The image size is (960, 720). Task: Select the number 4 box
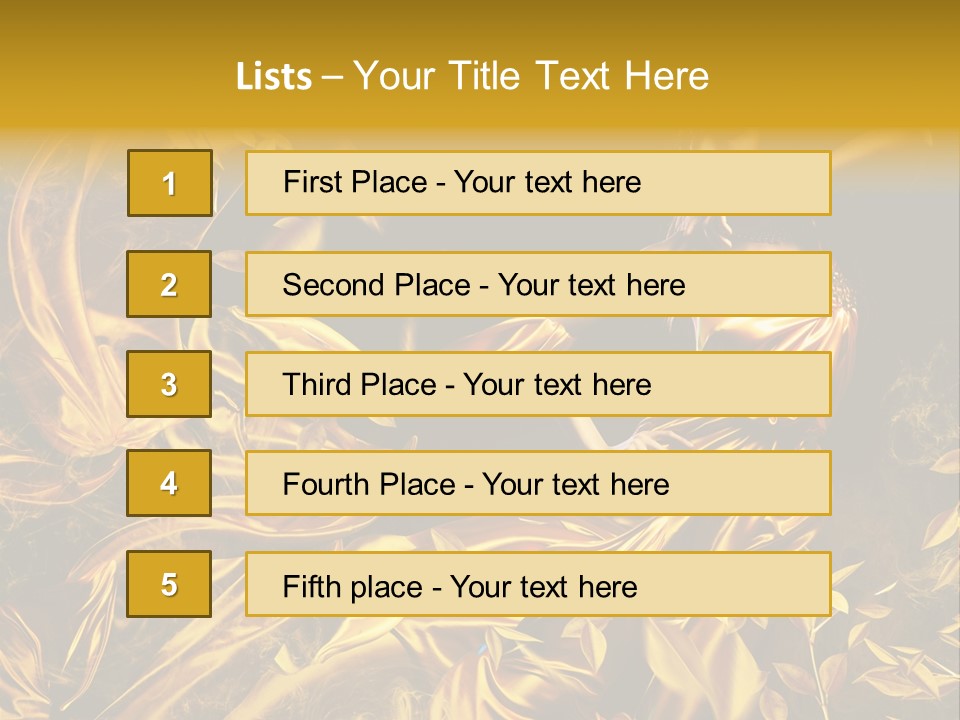click(x=169, y=483)
